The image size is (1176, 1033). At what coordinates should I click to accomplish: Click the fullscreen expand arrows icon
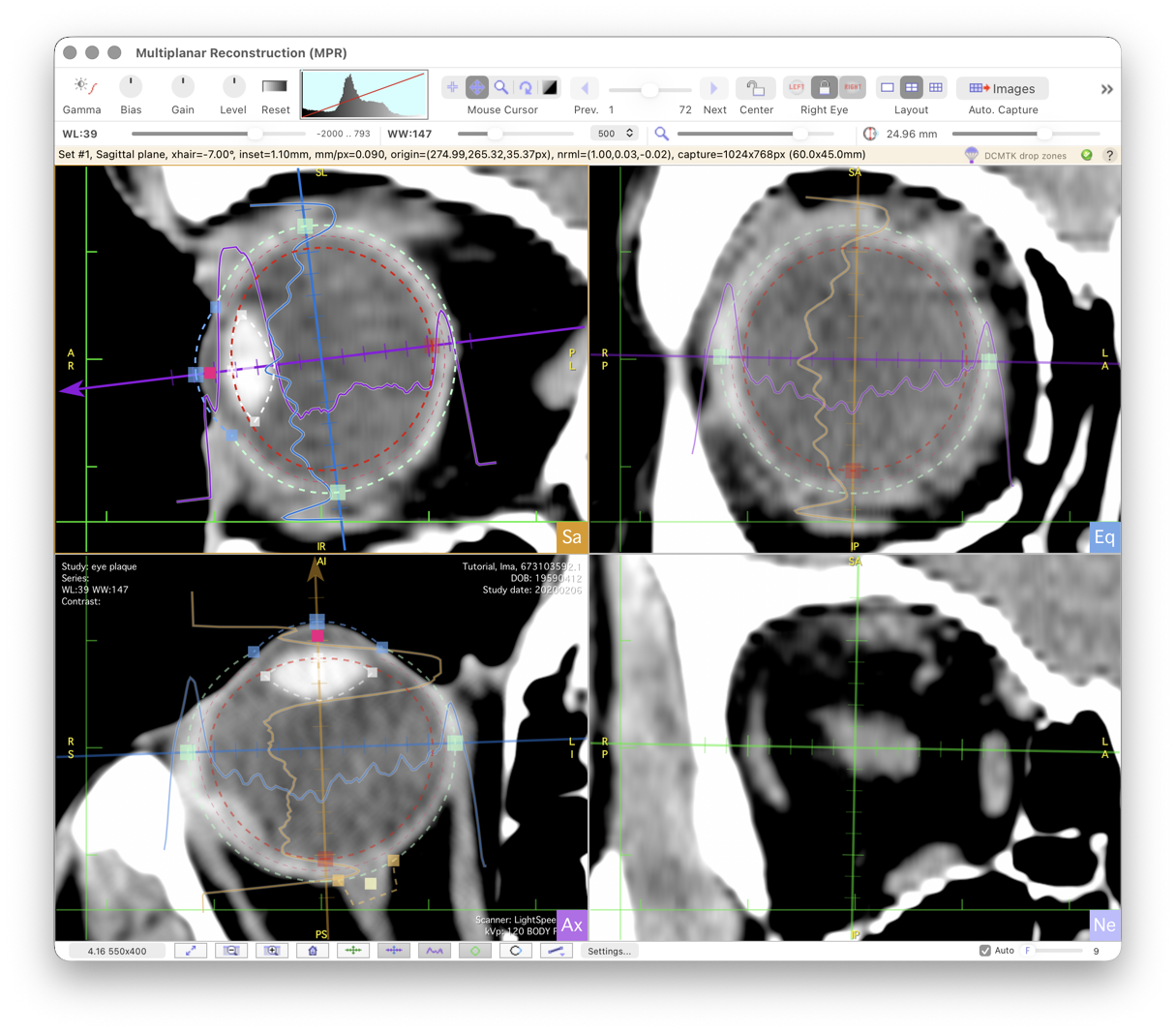tap(191, 951)
